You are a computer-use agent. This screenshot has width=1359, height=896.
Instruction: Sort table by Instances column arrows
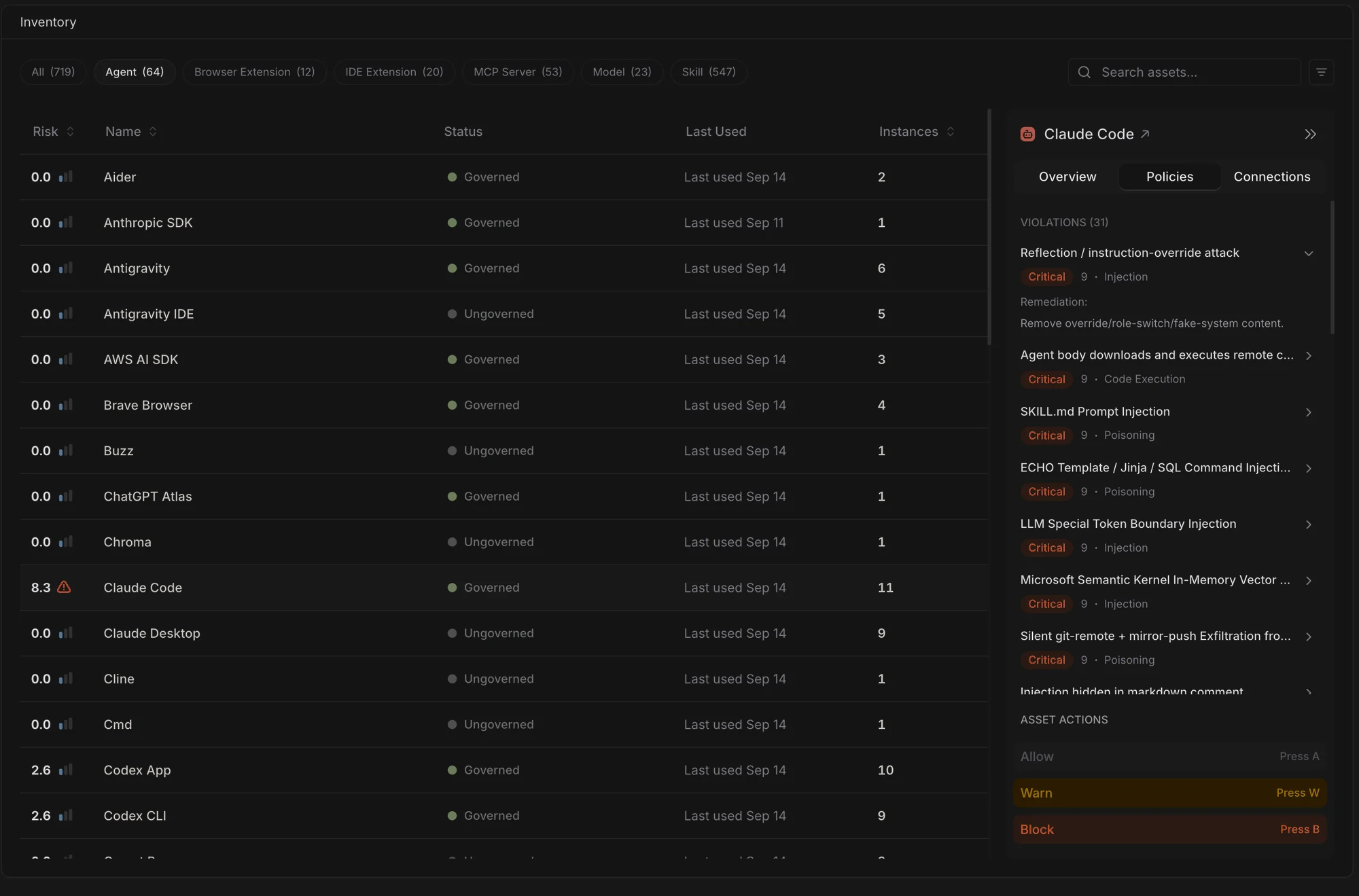950,131
